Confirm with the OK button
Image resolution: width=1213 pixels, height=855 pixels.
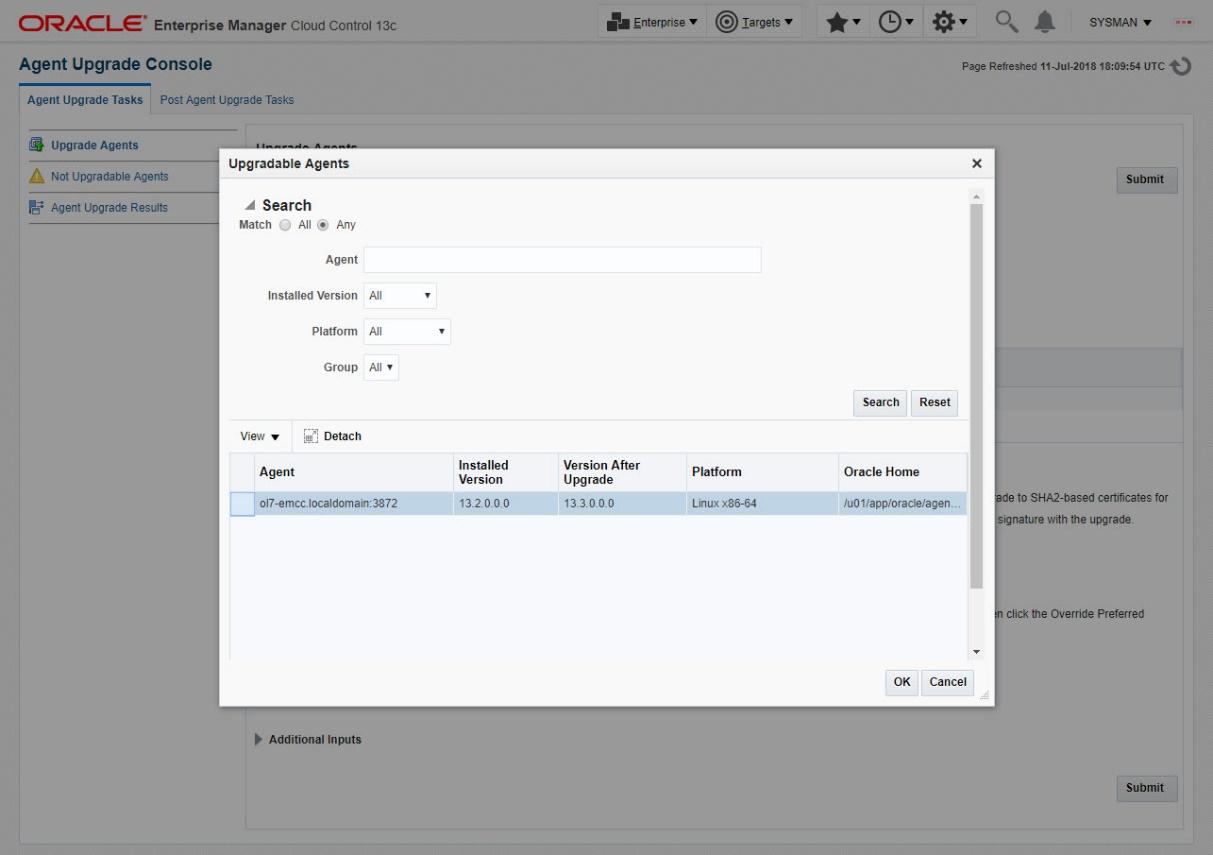(902, 682)
